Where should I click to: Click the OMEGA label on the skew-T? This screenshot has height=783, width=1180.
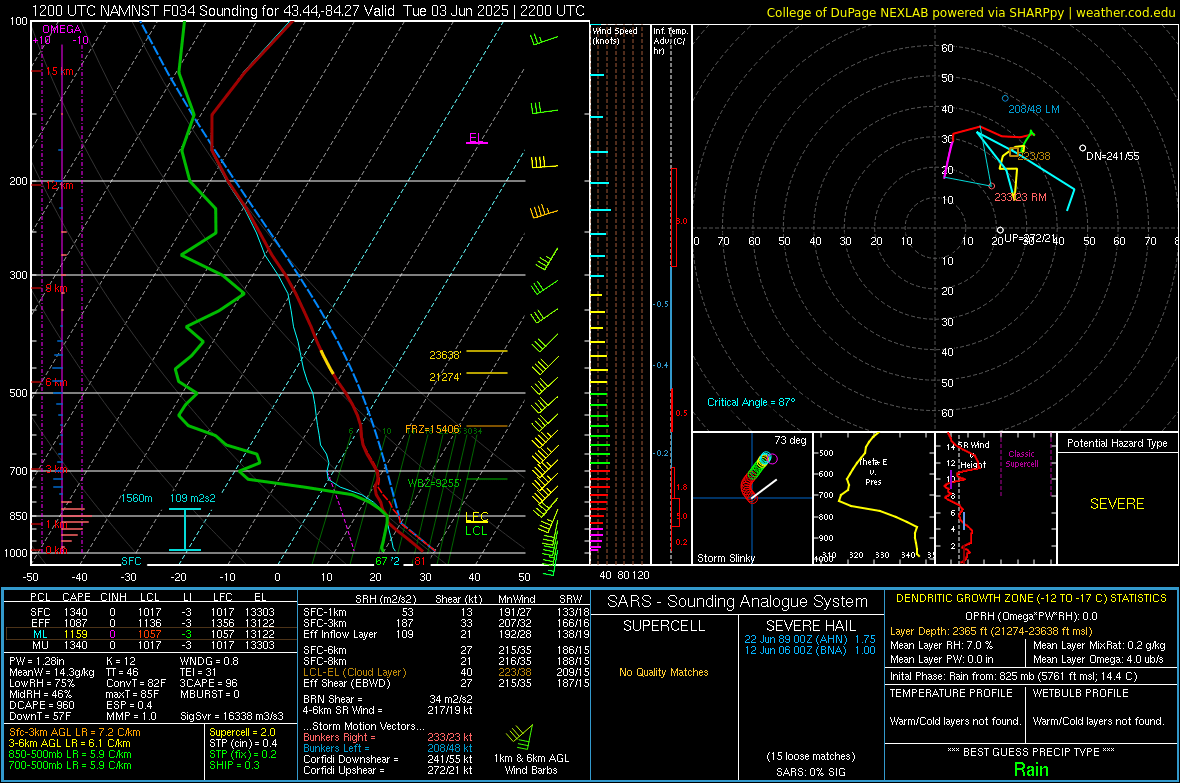click(62, 29)
